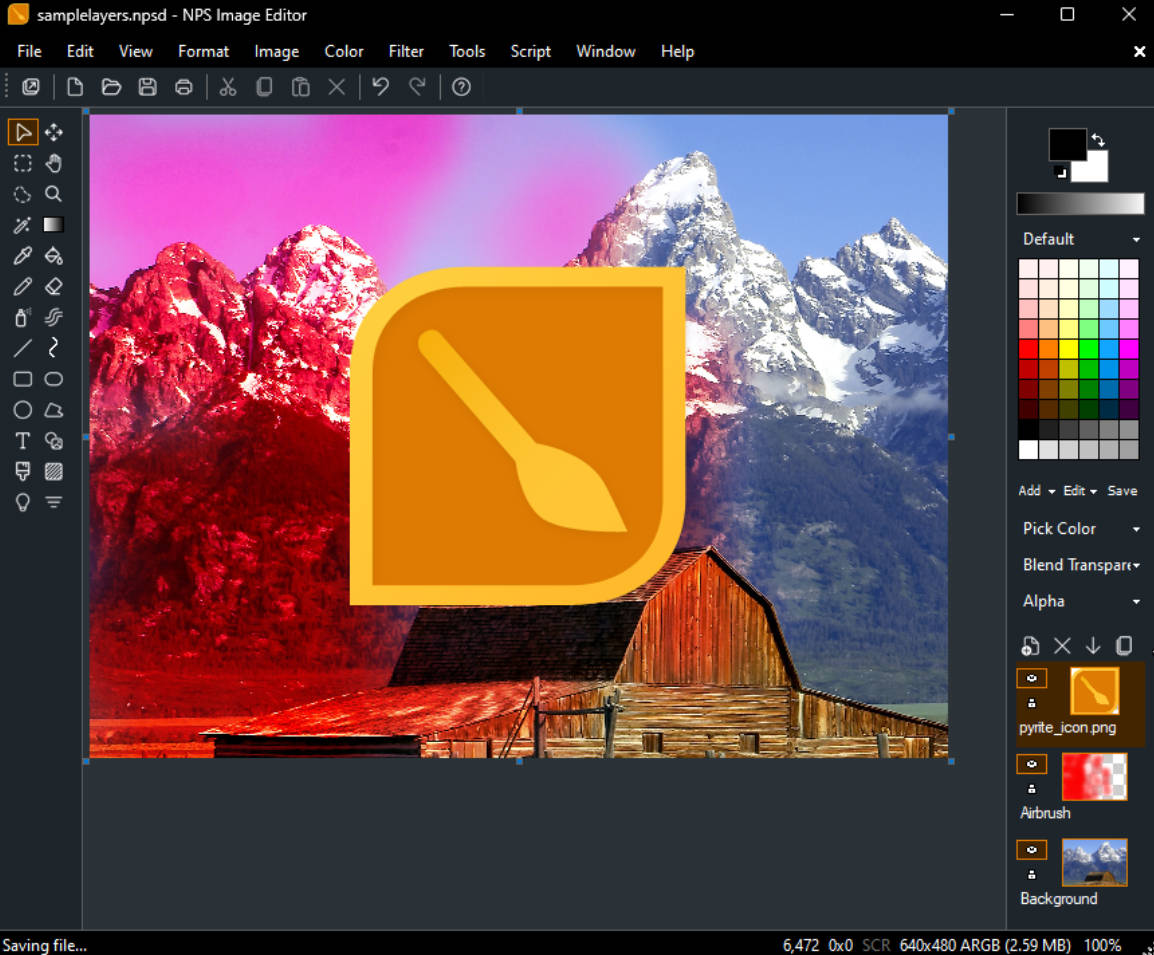1154x955 pixels.
Task: Click the Open folder toolbar icon
Action: (111, 87)
